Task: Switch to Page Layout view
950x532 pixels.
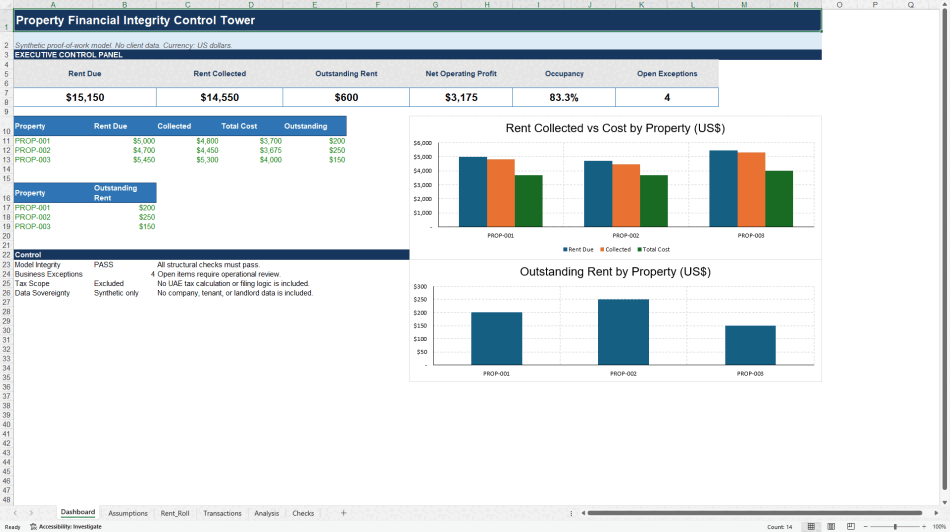Action: click(831, 527)
